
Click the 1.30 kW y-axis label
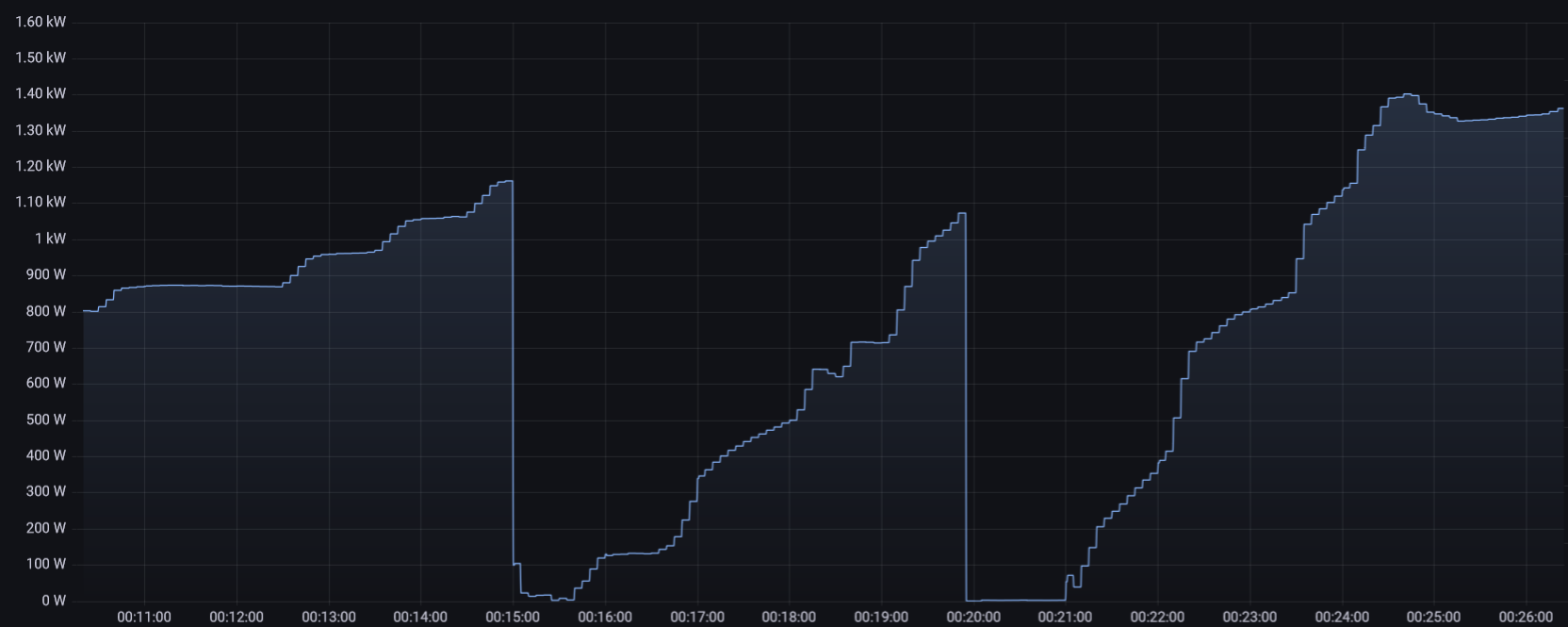coord(41,130)
